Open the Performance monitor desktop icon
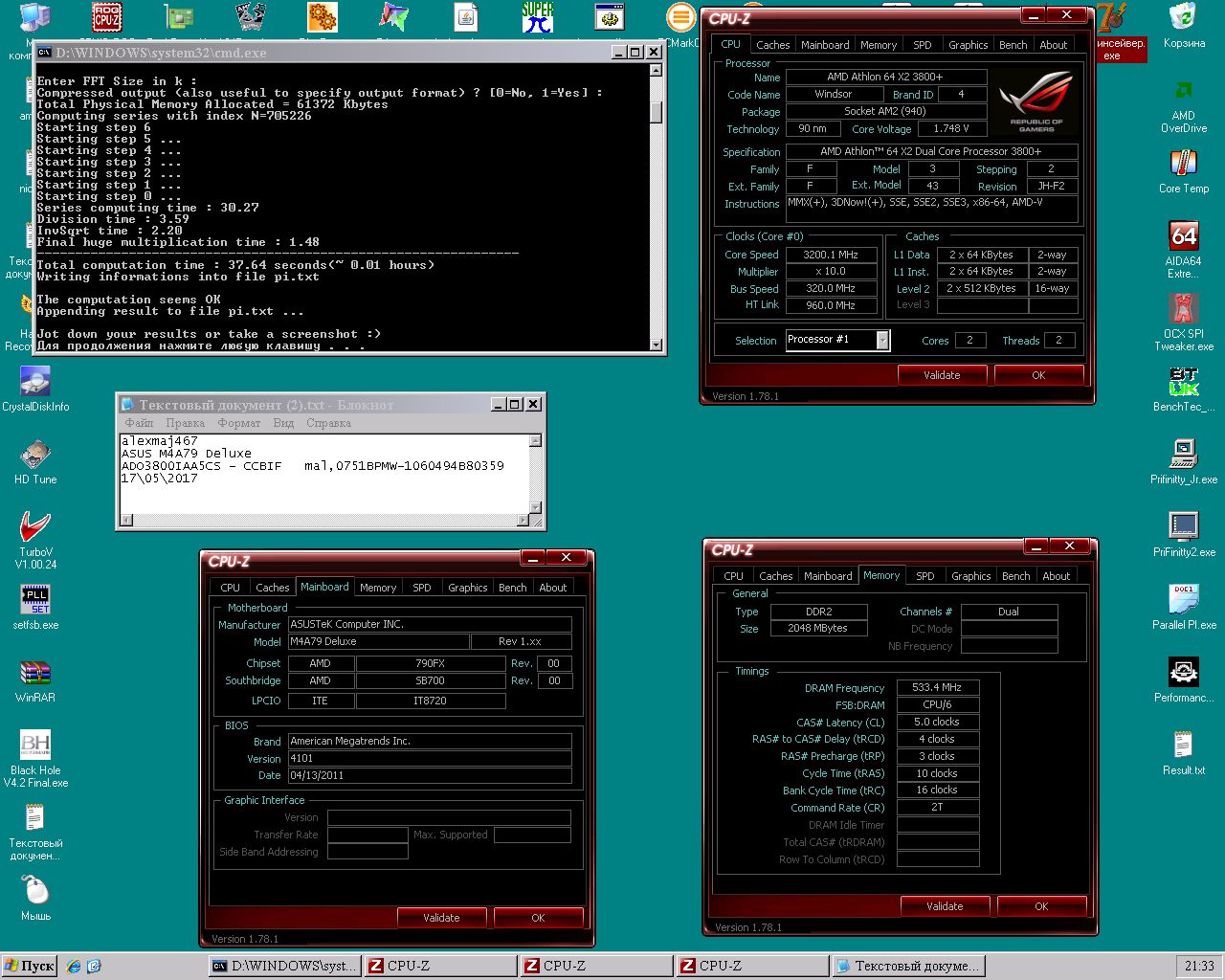1225x980 pixels. 1184,679
